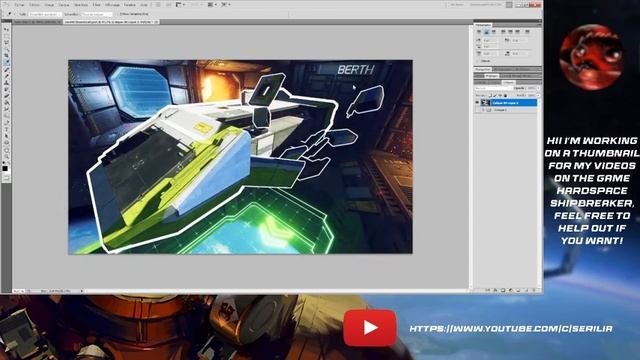Toggle visibility of Groupe 1

coord(477,110)
